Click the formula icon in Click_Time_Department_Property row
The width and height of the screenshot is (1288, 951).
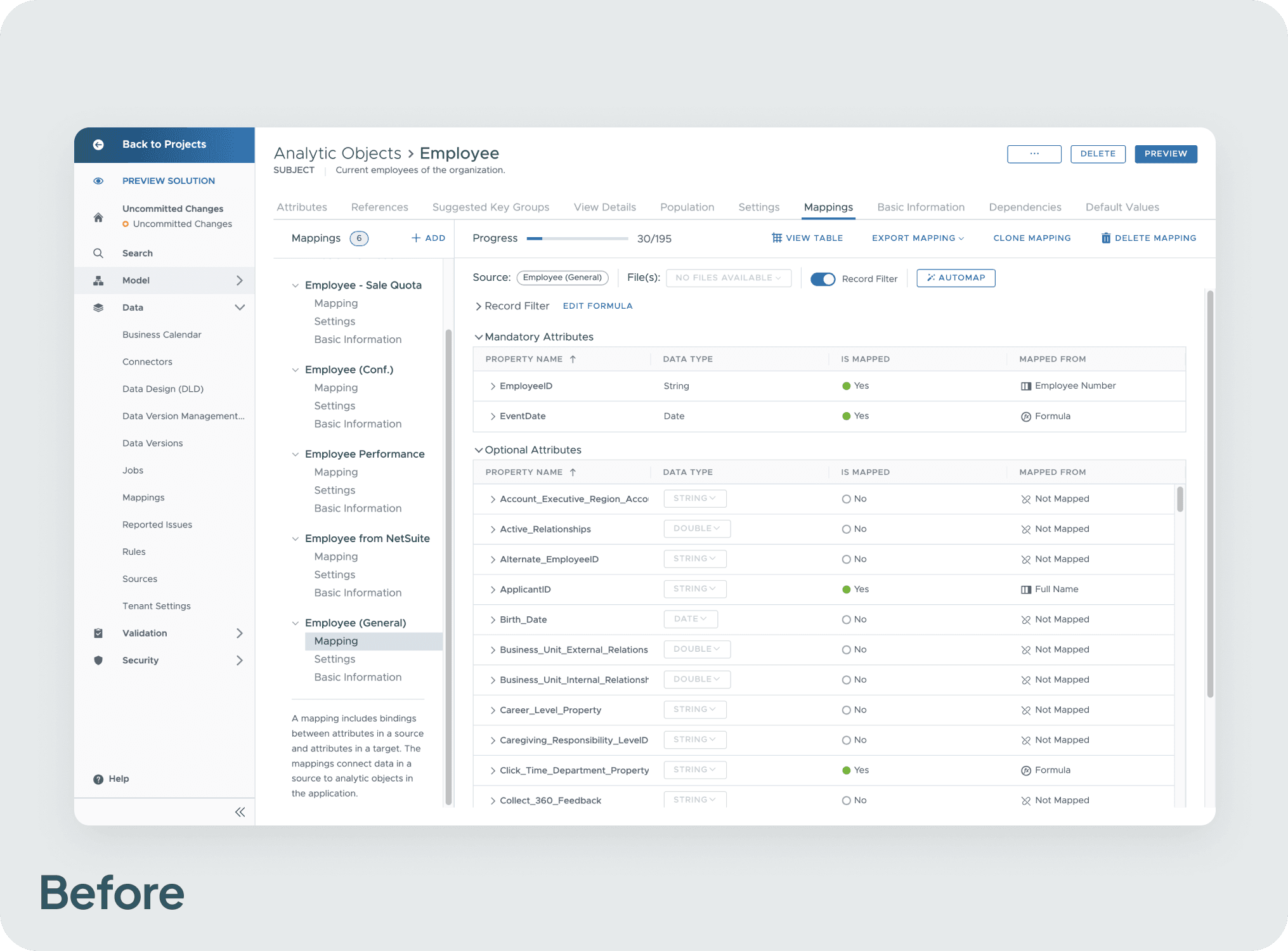[x=1026, y=770]
